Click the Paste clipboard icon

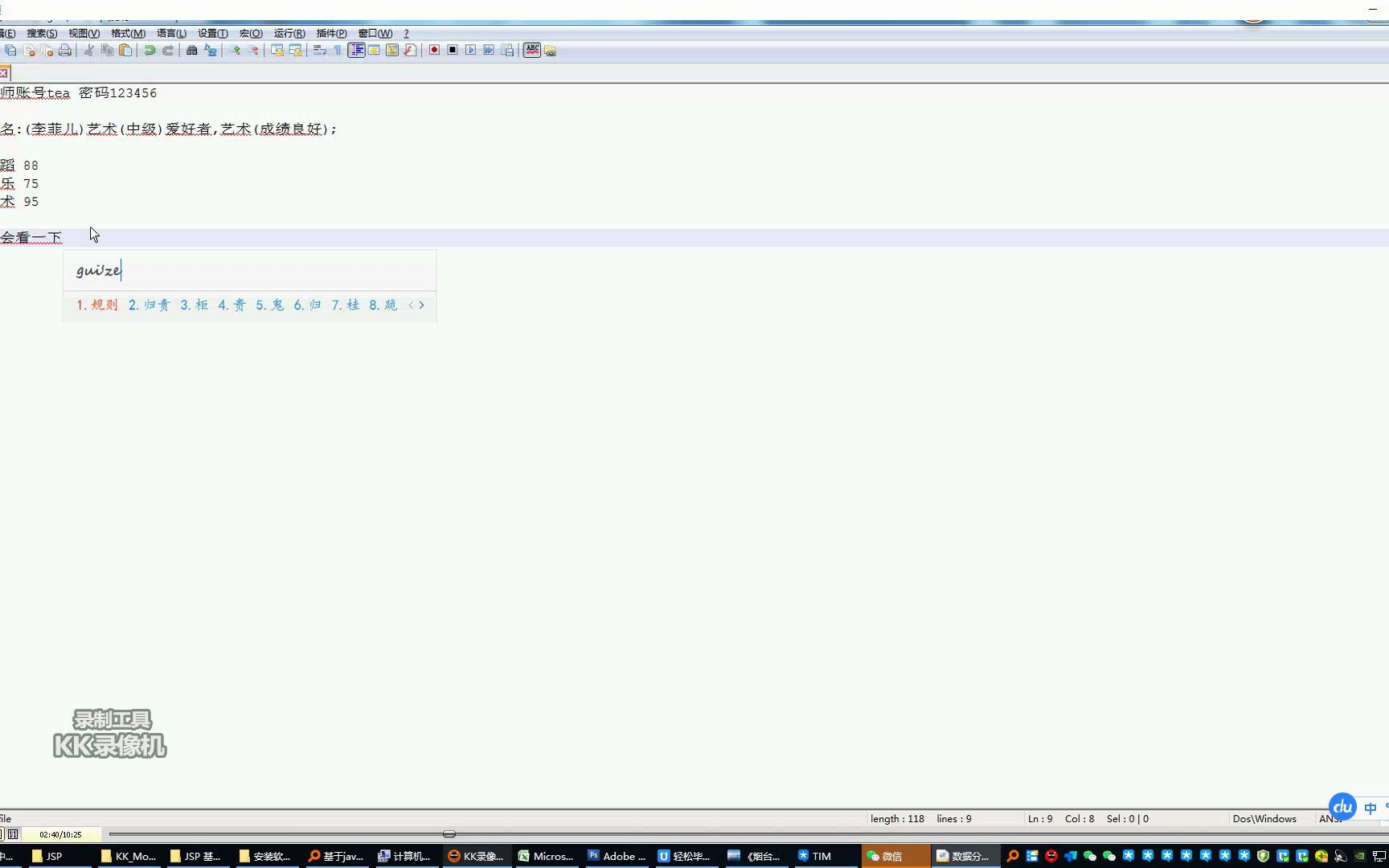click(x=125, y=51)
